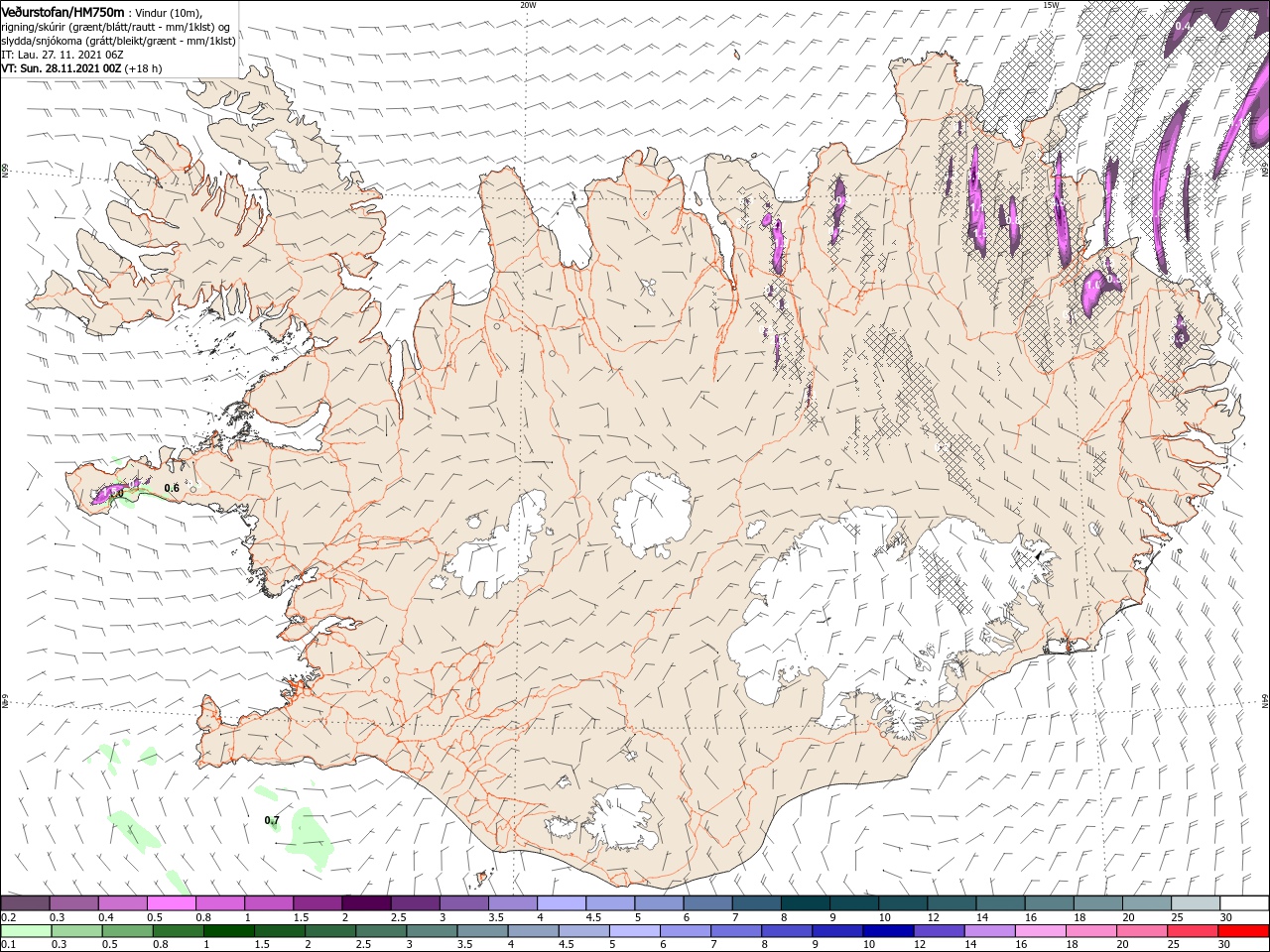1270x952 pixels.
Task: Select the bright red 30 swatch in lower legend
Action: (x=1244, y=931)
